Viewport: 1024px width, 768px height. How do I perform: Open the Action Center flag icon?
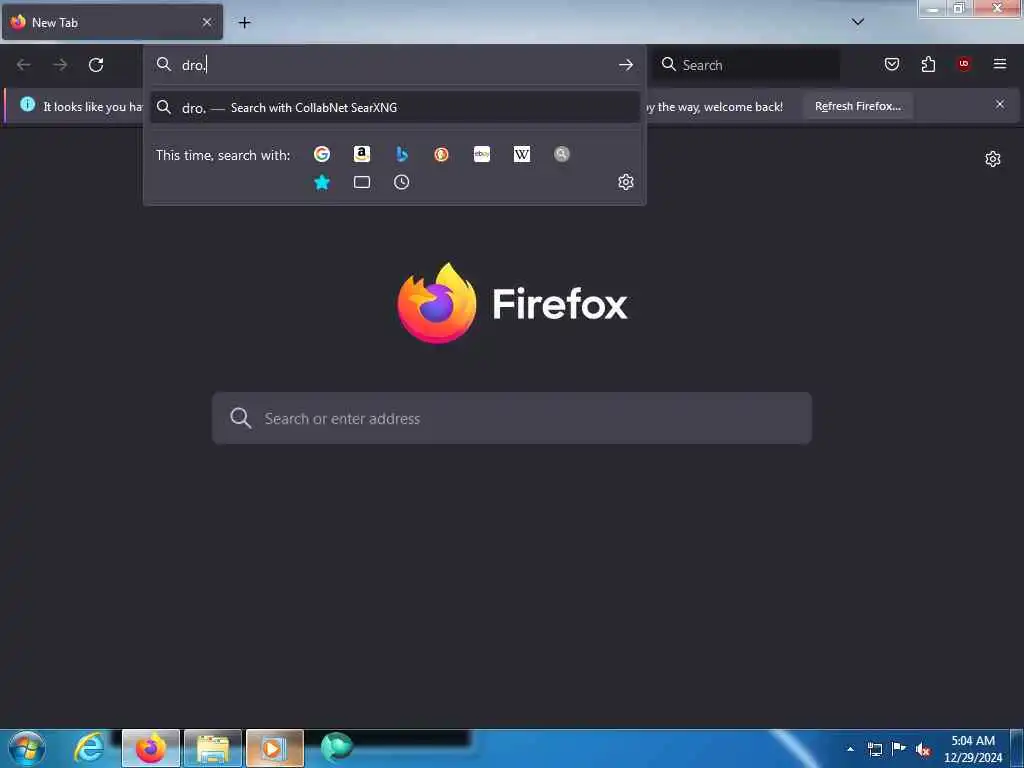899,749
